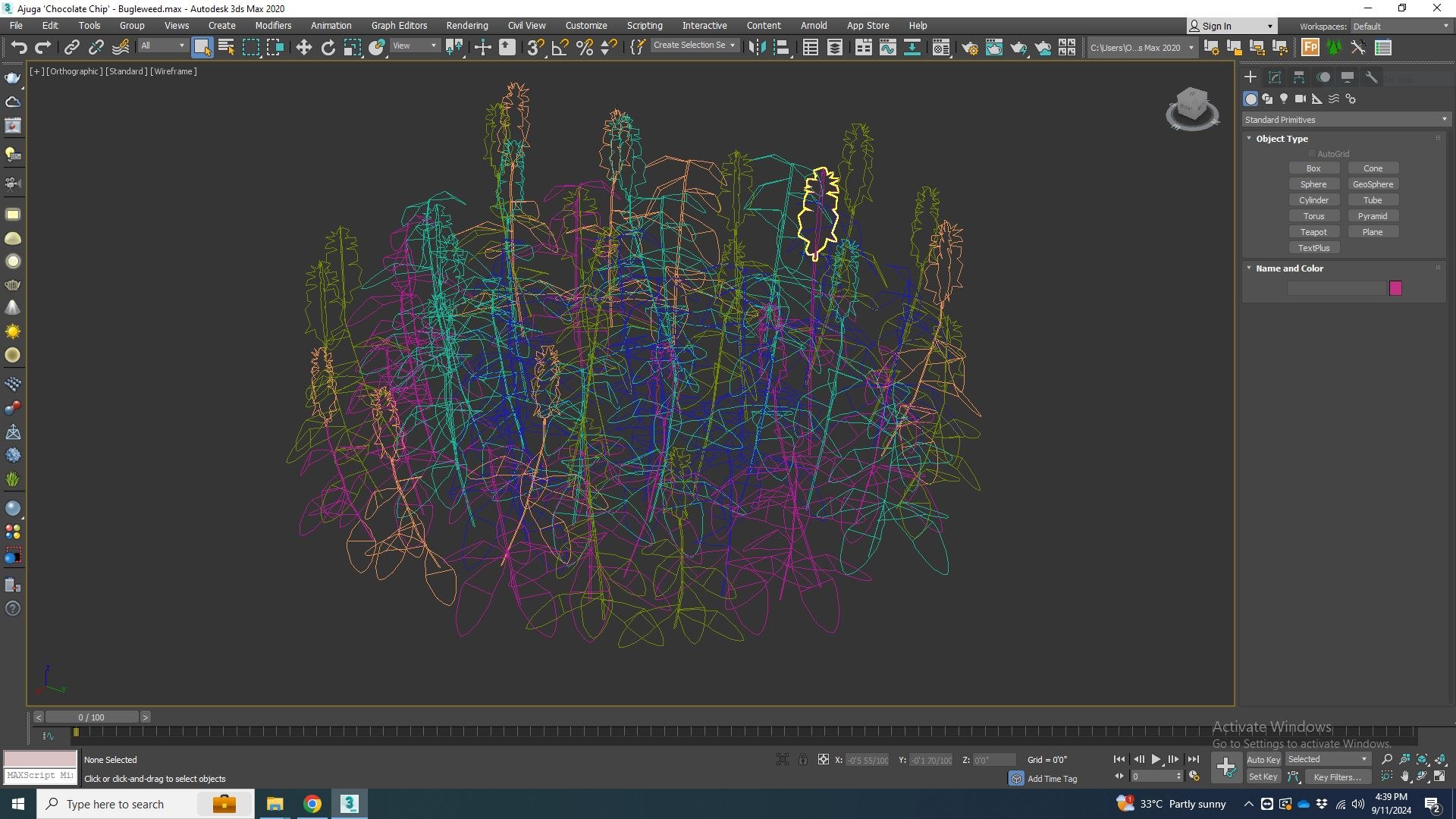Image resolution: width=1456 pixels, height=819 pixels.
Task: Open Render Setup dialog icon
Action: click(969, 48)
